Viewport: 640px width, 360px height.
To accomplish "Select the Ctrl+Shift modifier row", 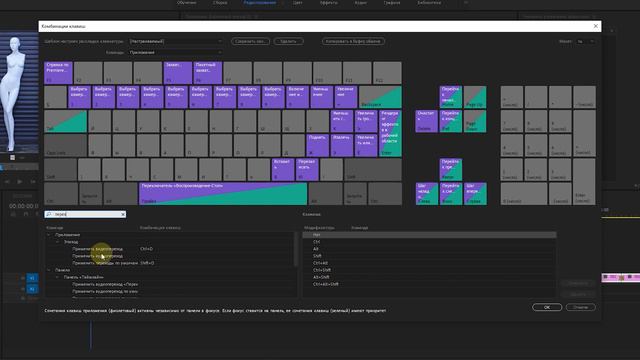I will (x=429, y=270).
